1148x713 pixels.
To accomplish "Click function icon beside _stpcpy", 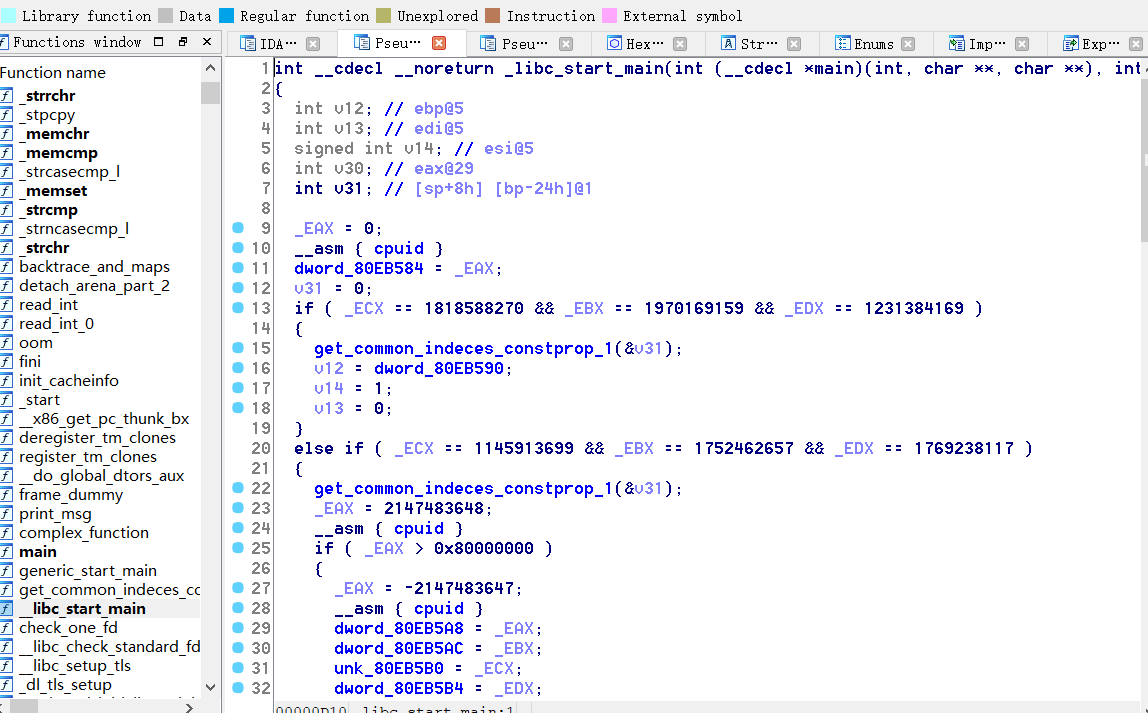I will [7, 114].
